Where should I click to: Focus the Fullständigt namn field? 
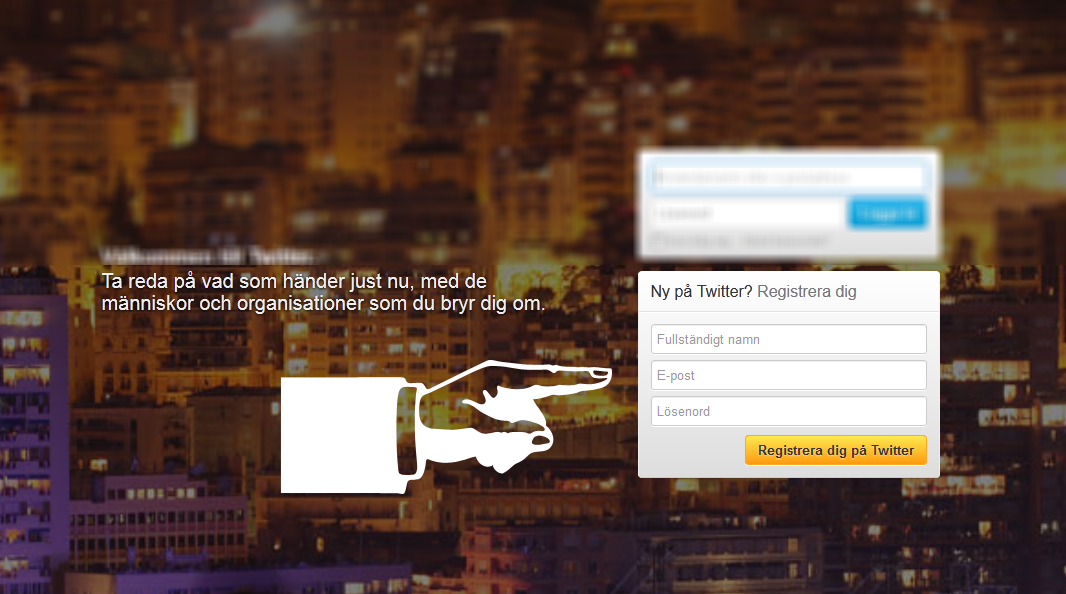click(x=789, y=339)
